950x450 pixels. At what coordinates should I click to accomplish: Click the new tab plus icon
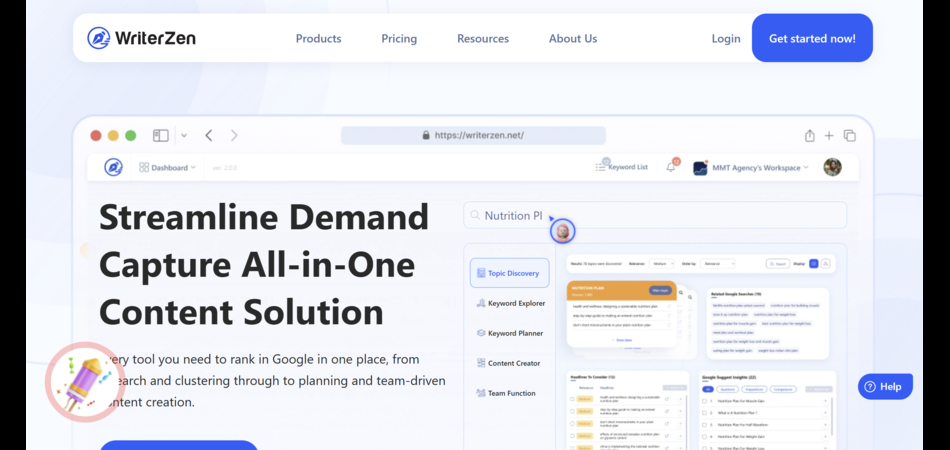click(829, 136)
